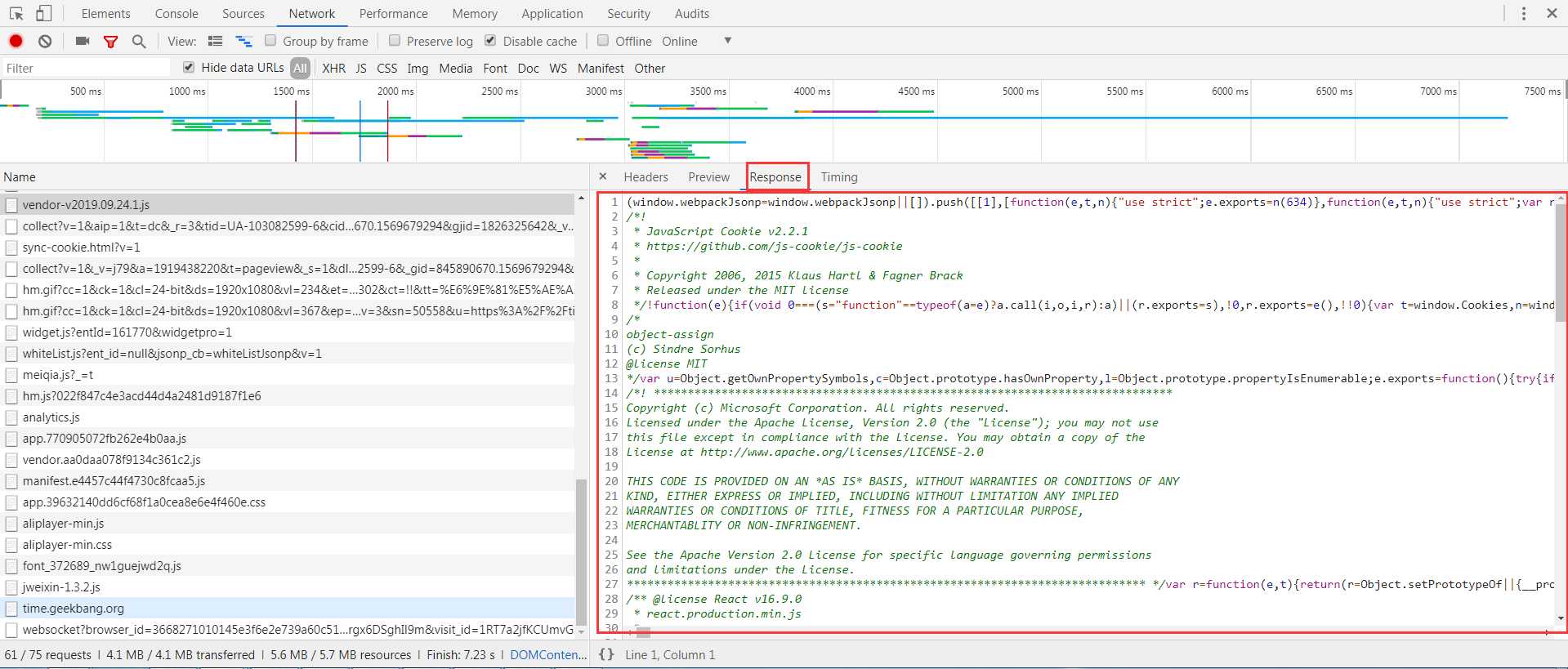Select the Response tab
Viewport: 1568px width, 669px height.
point(775,176)
